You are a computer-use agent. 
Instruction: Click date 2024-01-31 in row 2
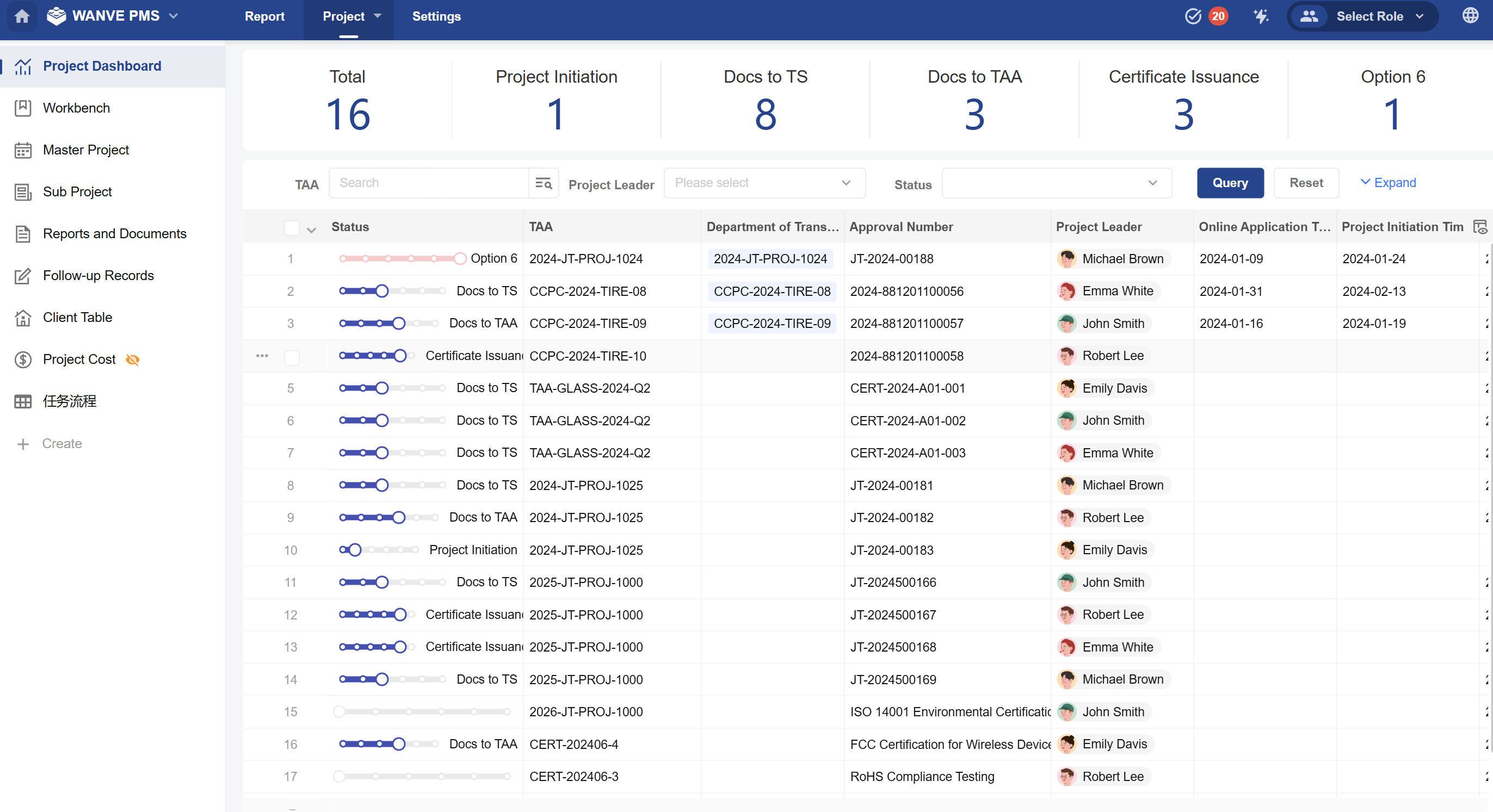[x=1231, y=292]
